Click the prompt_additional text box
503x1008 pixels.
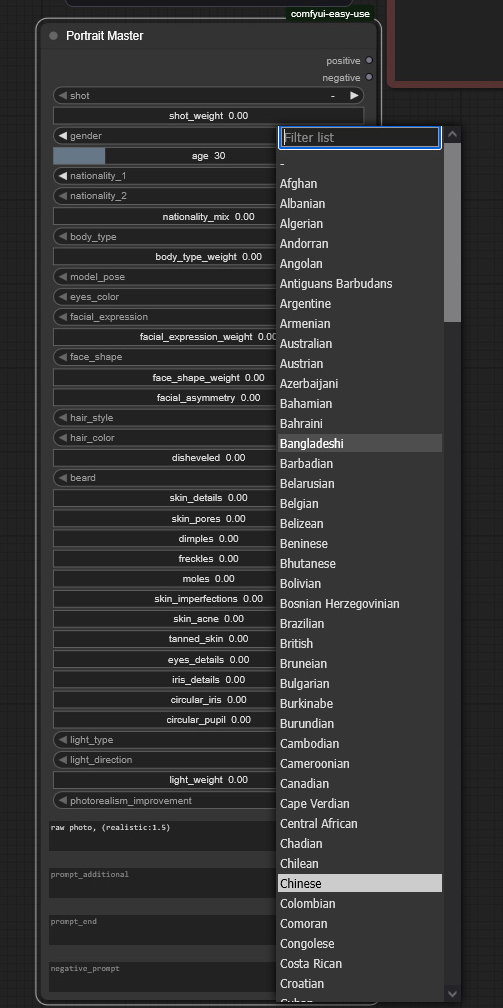click(163, 883)
